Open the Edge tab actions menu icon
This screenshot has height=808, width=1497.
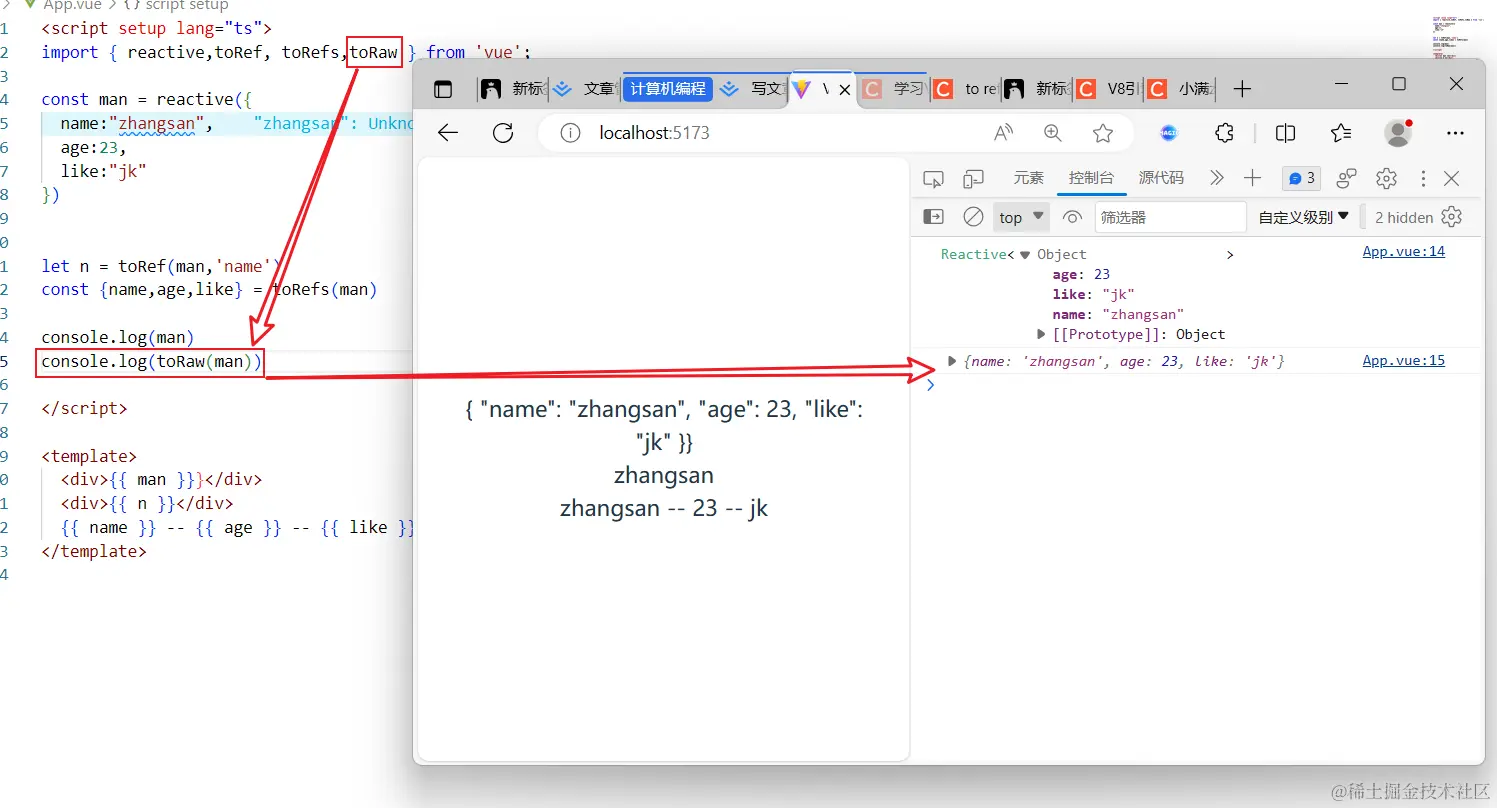[x=443, y=89]
